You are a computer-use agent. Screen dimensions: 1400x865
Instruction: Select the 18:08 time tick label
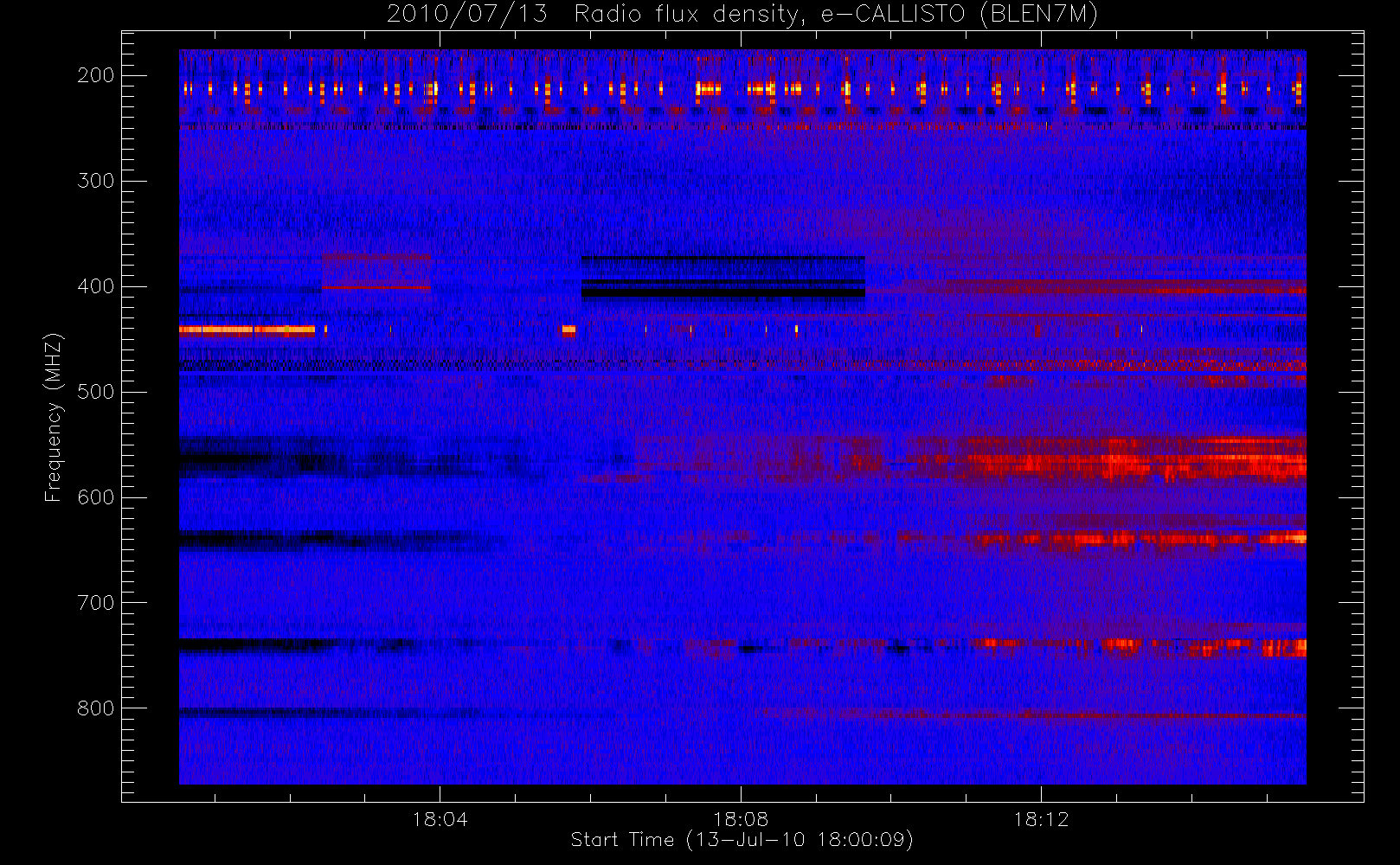click(741, 819)
